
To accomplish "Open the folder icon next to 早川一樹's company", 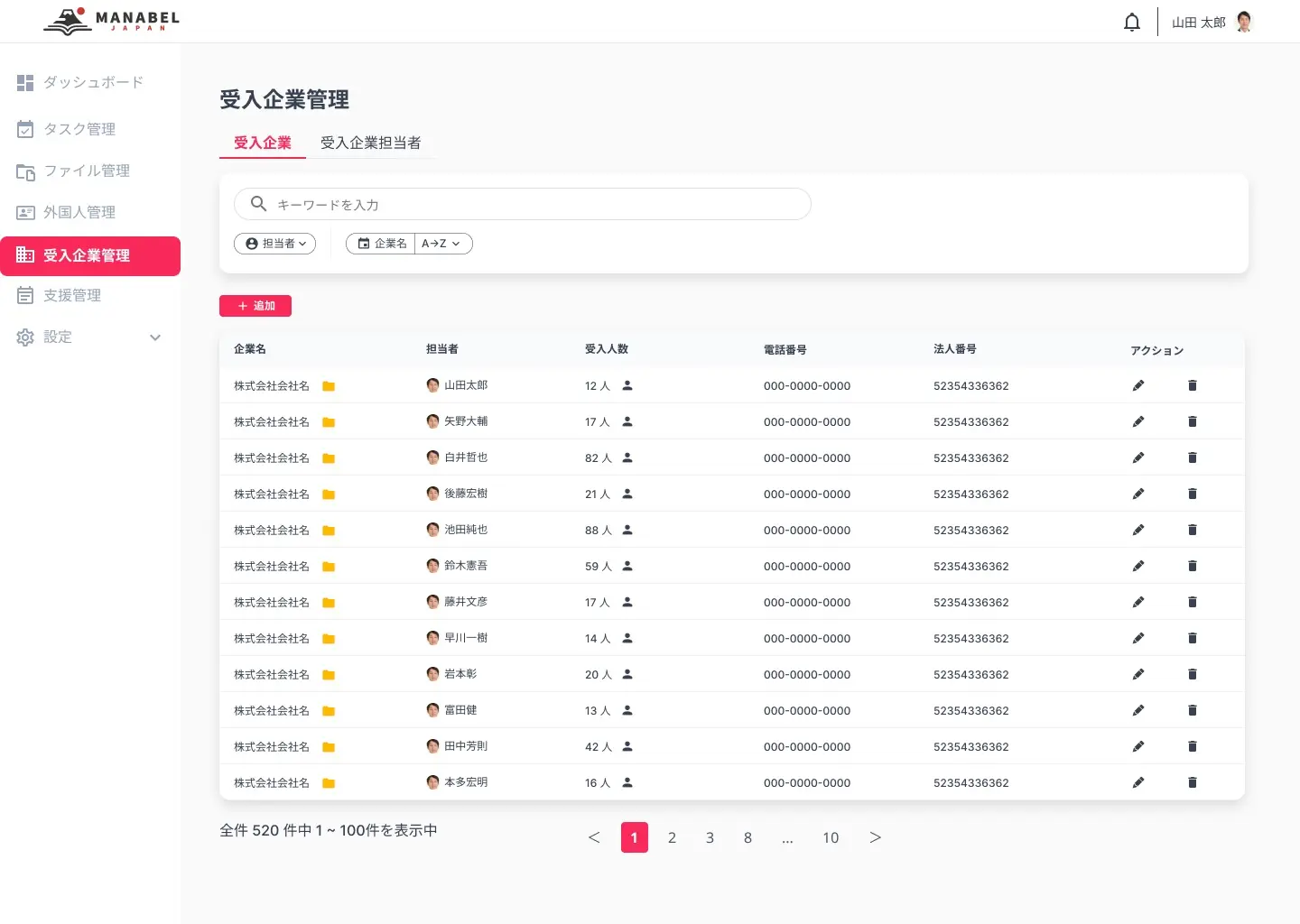I will click(329, 638).
